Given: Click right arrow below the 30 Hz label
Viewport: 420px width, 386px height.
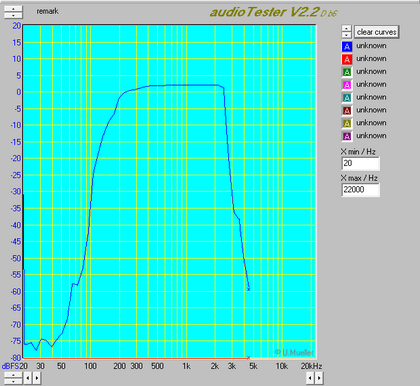Looking at the screenshot, I should pos(37,378).
